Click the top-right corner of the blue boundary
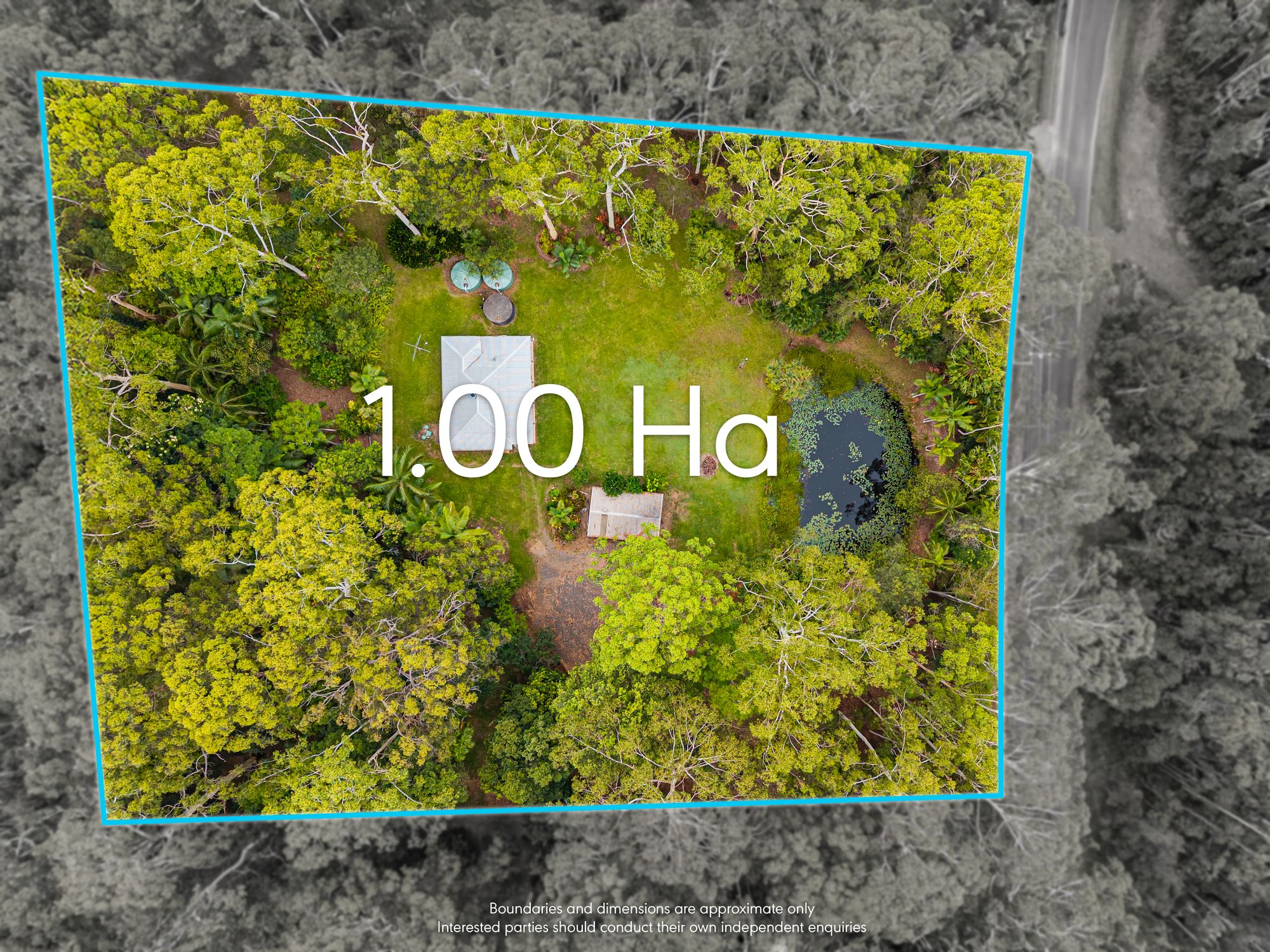Viewport: 1270px width, 952px height. pos(1028,153)
